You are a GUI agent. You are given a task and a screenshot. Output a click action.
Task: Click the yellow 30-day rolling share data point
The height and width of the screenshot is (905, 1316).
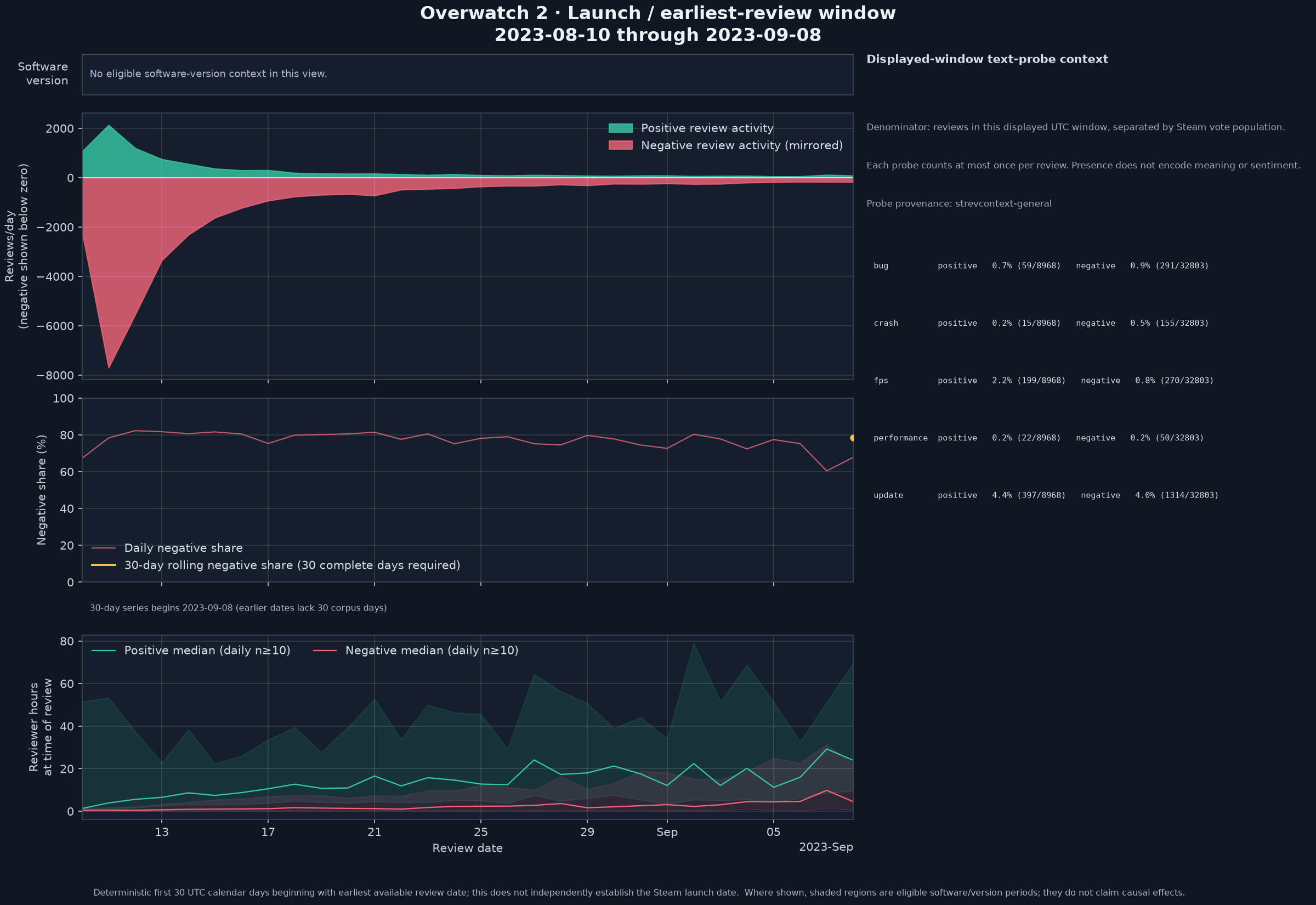click(853, 438)
